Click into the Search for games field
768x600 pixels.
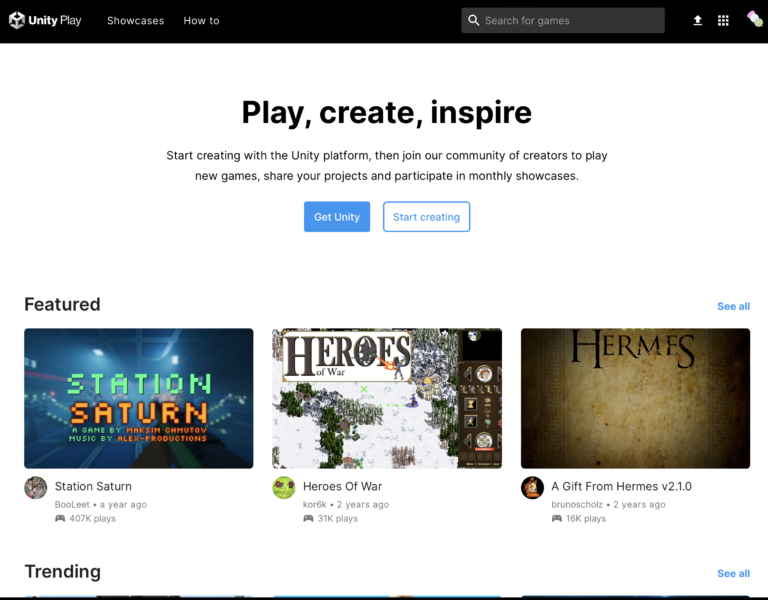tap(570, 20)
